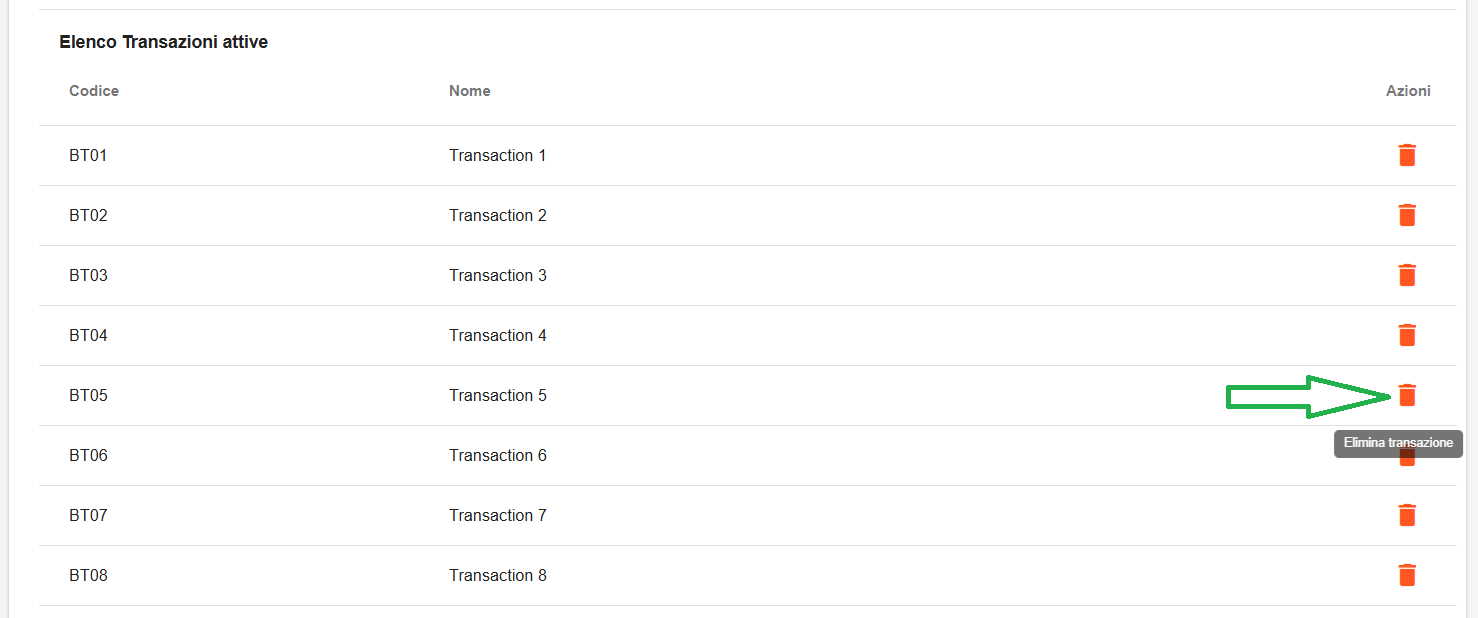Remove BT07 using the trash icon
Viewport: 1478px width, 618px height.
(1407, 515)
